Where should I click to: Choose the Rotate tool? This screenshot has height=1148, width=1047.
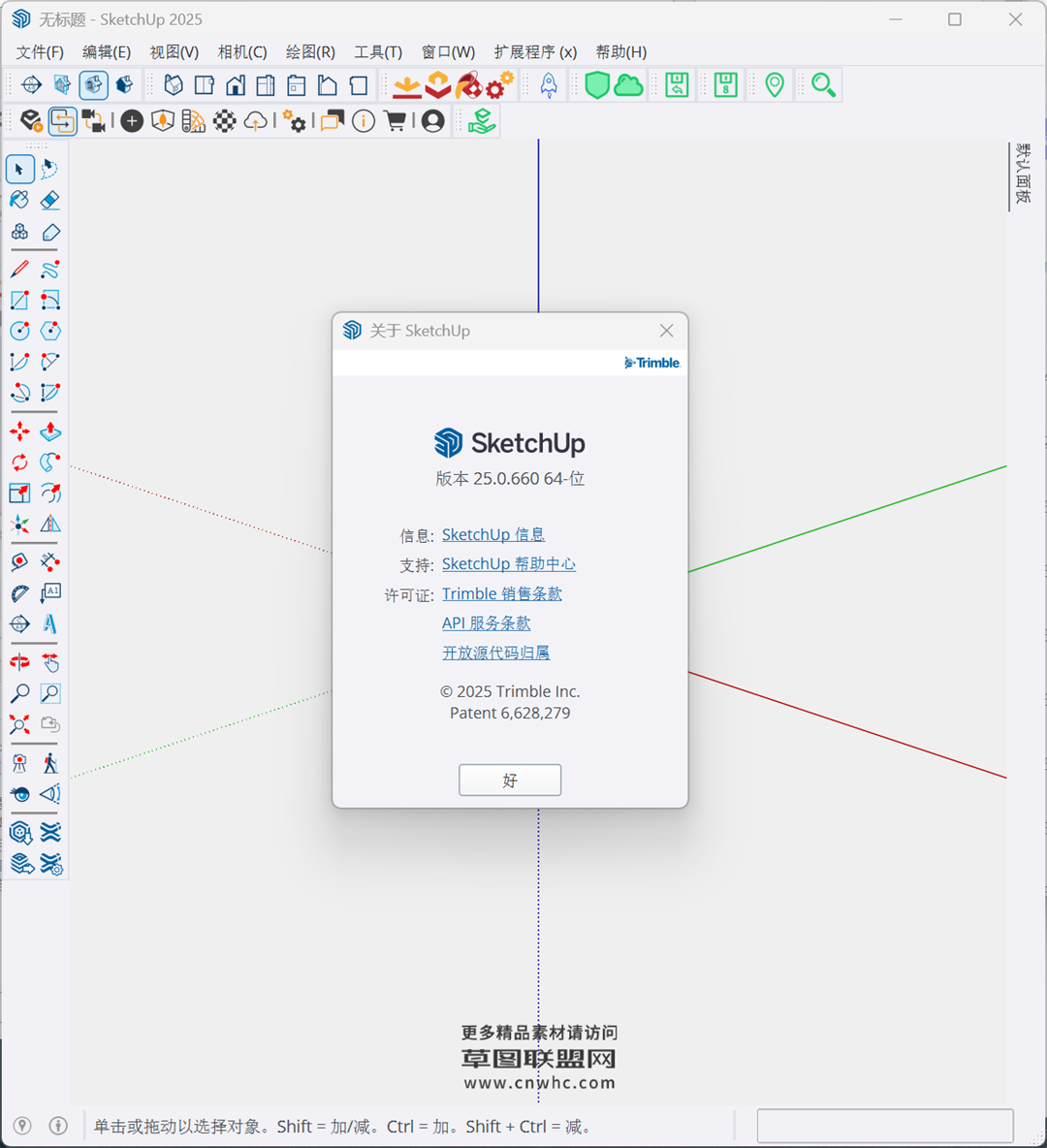(x=19, y=462)
